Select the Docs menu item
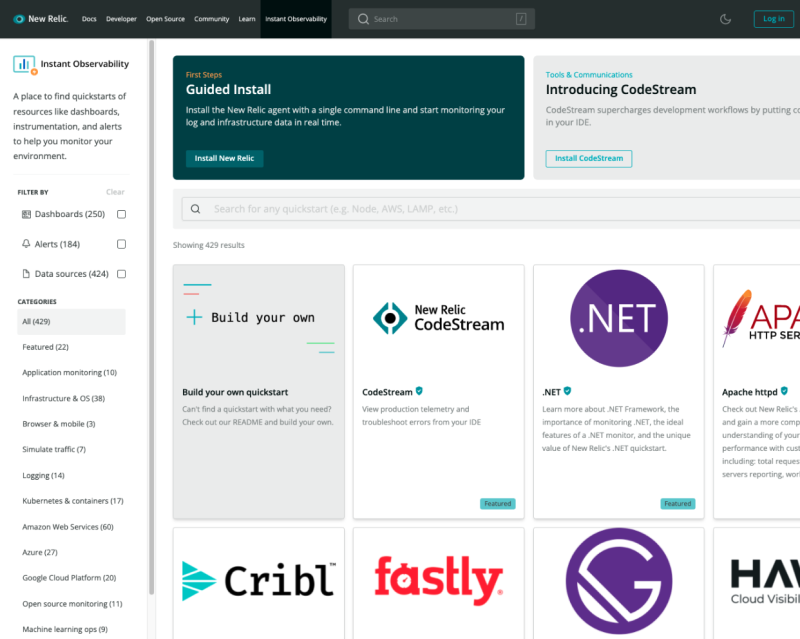 pos(89,19)
